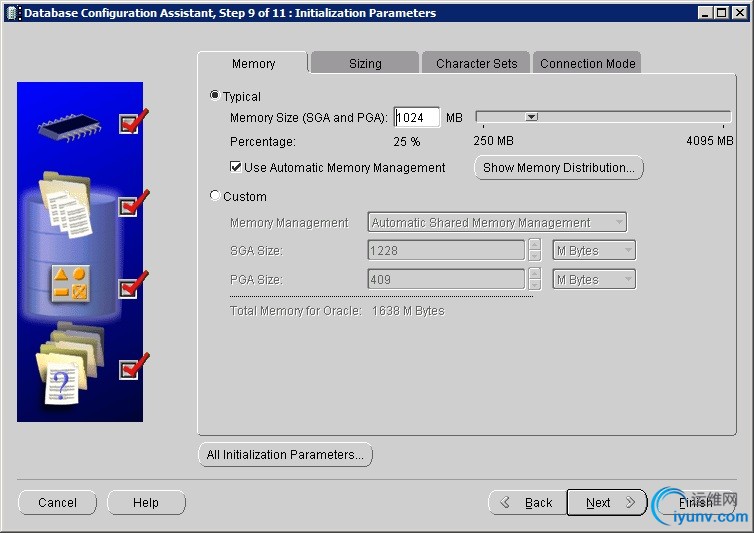754x533 pixels.
Task: Click the memory size slider thumb
Action: [531, 116]
